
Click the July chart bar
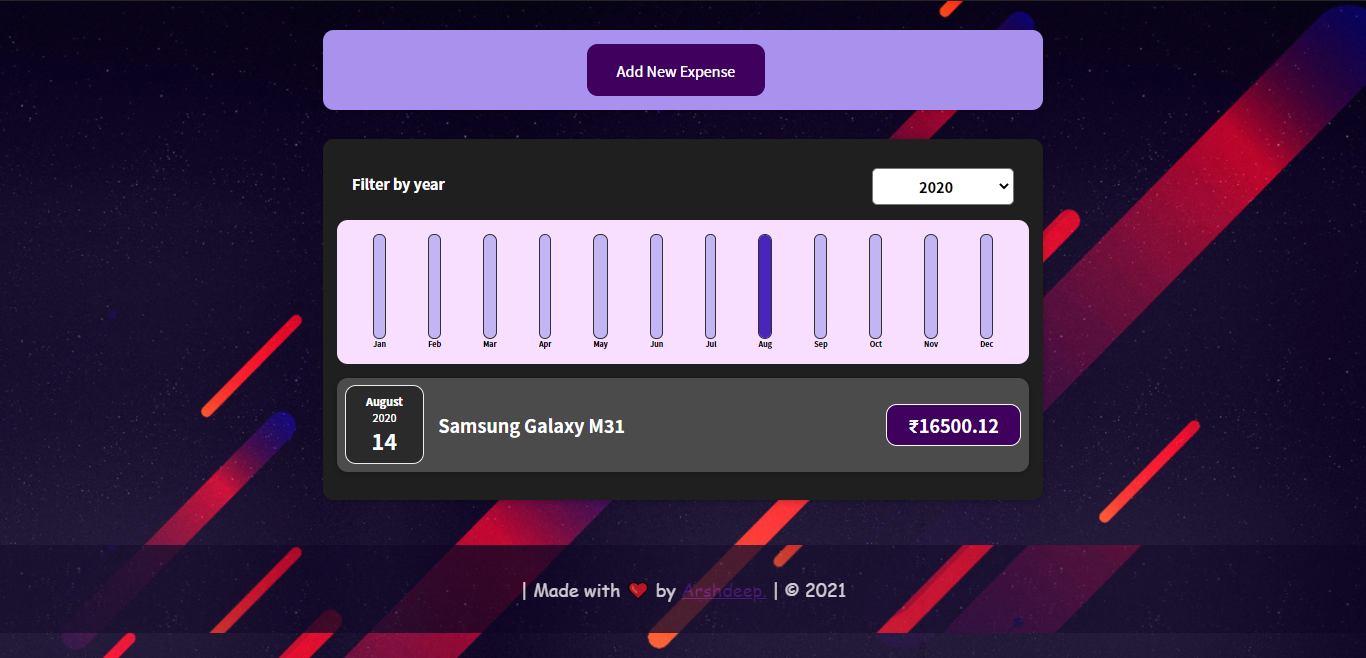(711, 286)
